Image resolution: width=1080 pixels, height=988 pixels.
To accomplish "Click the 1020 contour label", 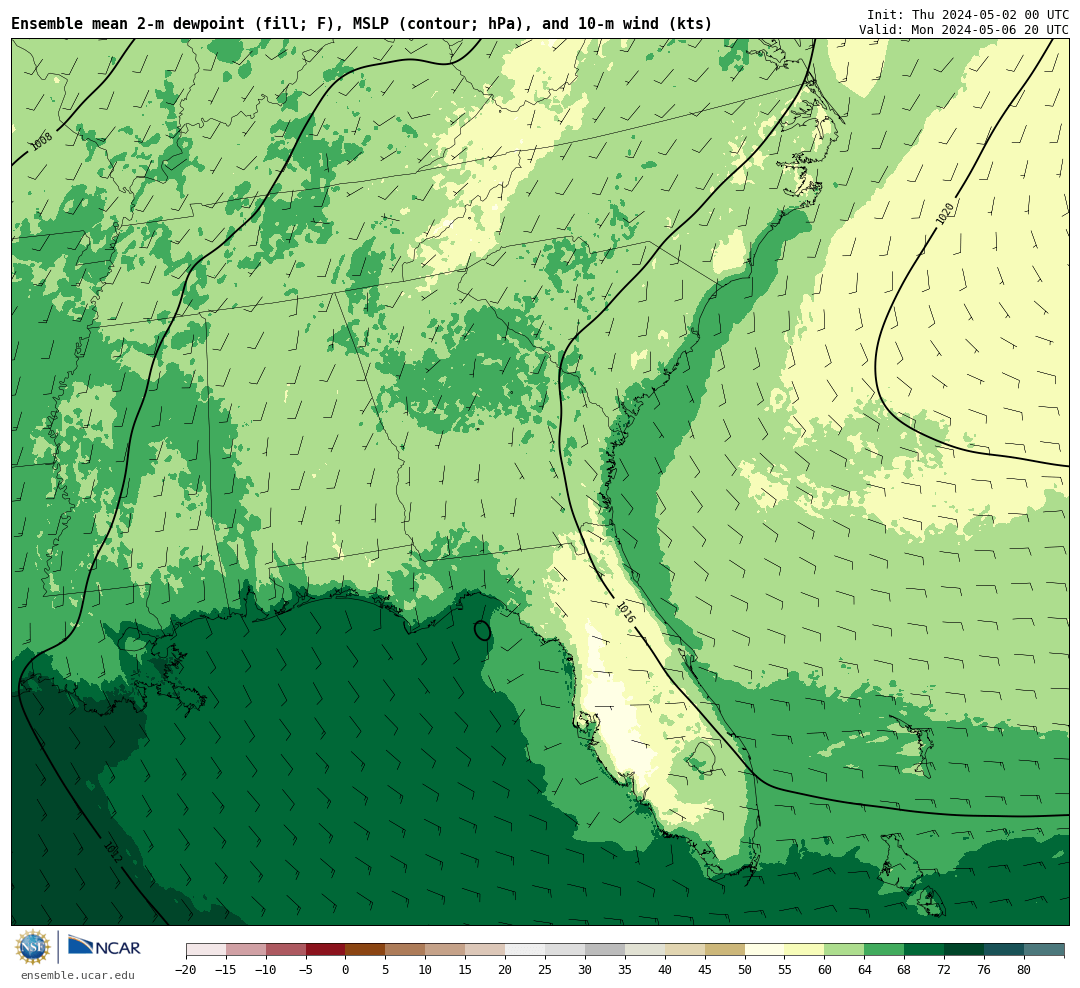I will [x=945, y=214].
